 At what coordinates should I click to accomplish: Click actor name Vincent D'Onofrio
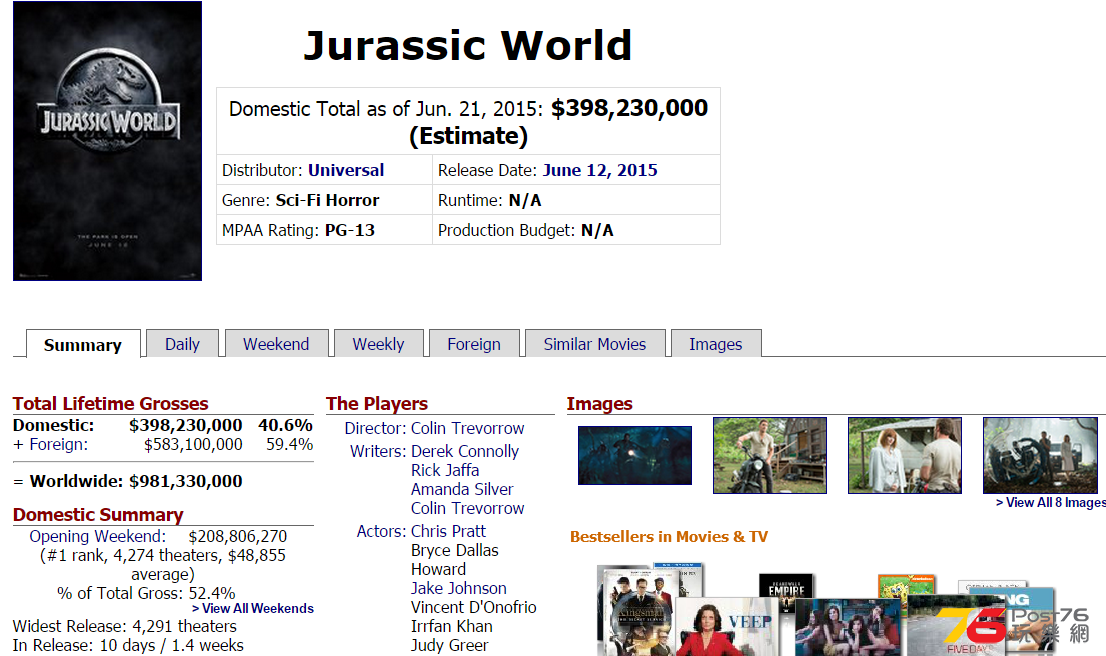click(x=474, y=607)
